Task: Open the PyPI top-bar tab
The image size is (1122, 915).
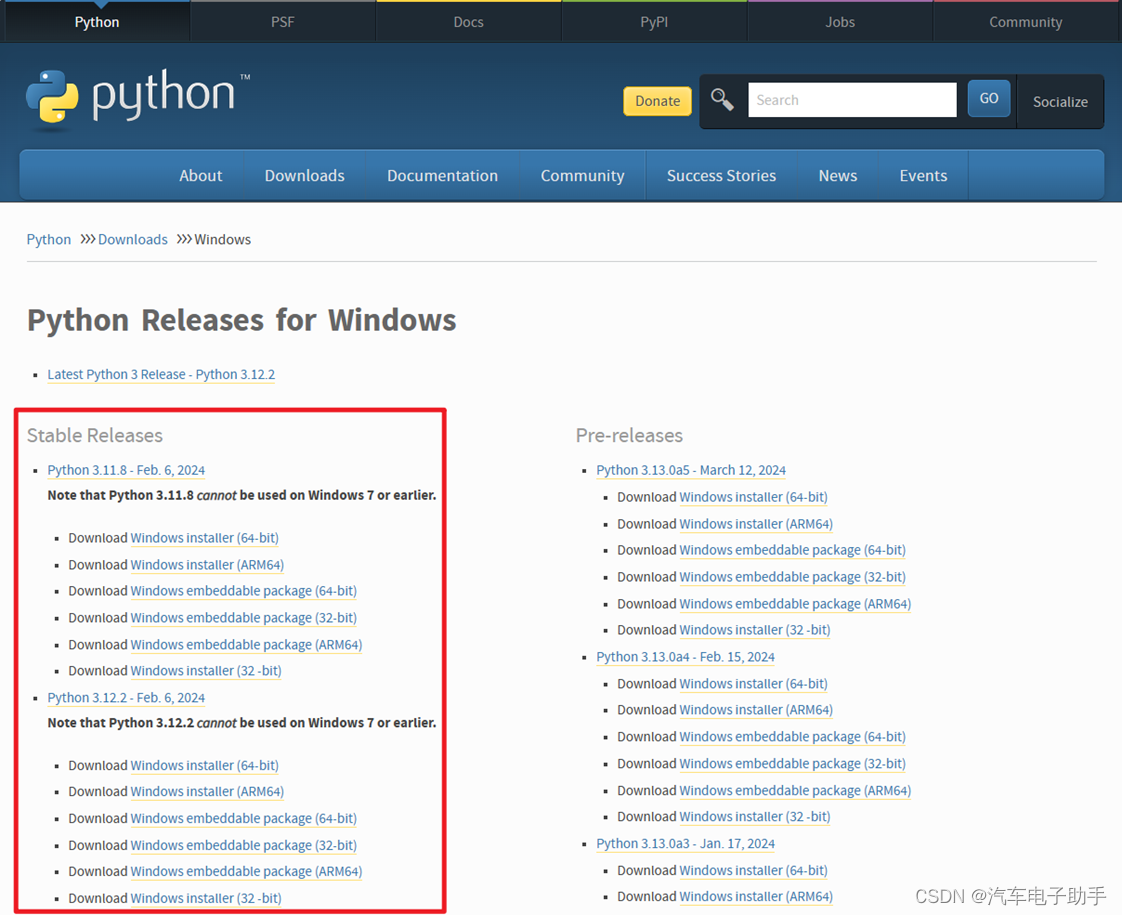Action: [x=654, y=22]
